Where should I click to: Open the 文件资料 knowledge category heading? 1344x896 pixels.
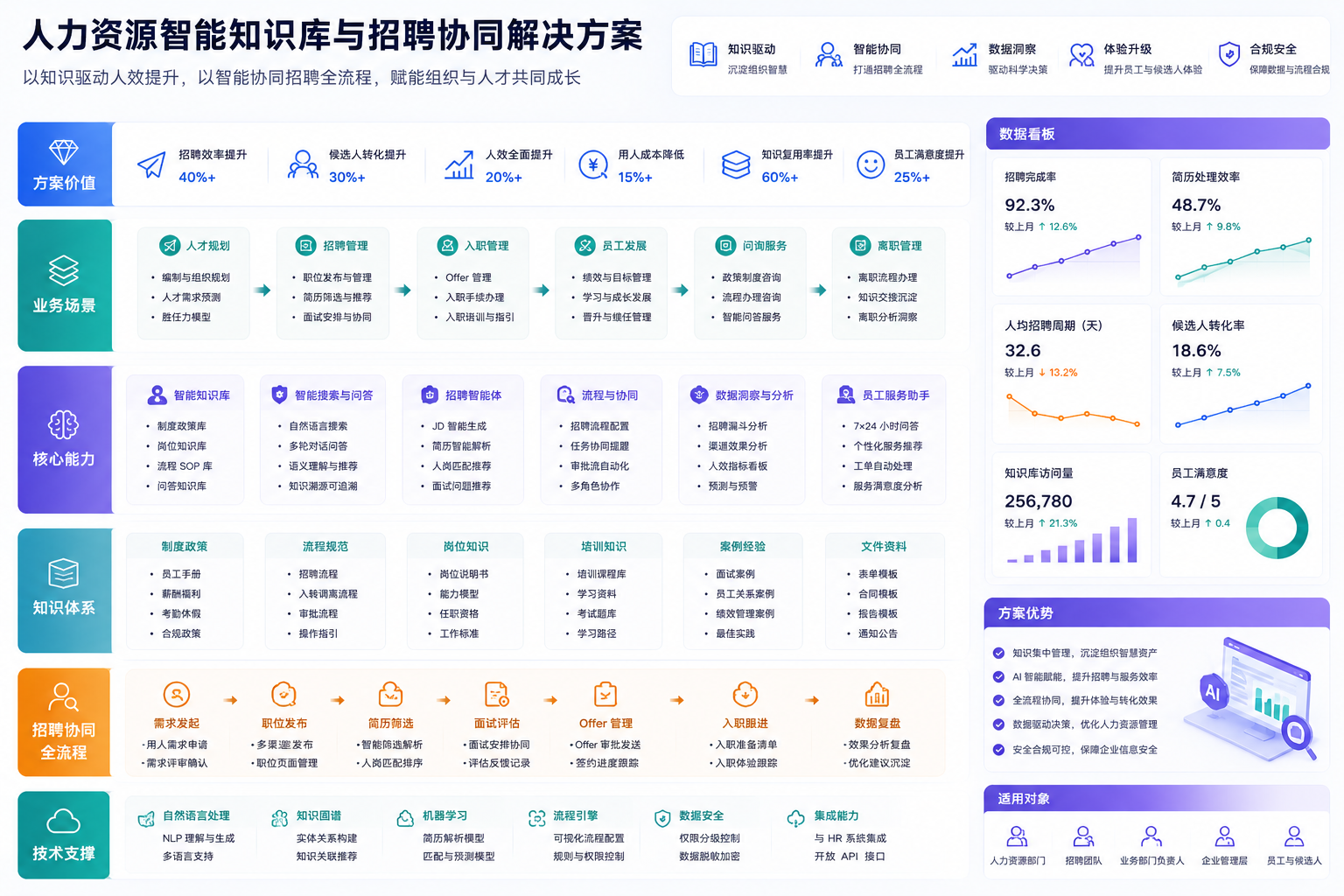pos(884,546)
